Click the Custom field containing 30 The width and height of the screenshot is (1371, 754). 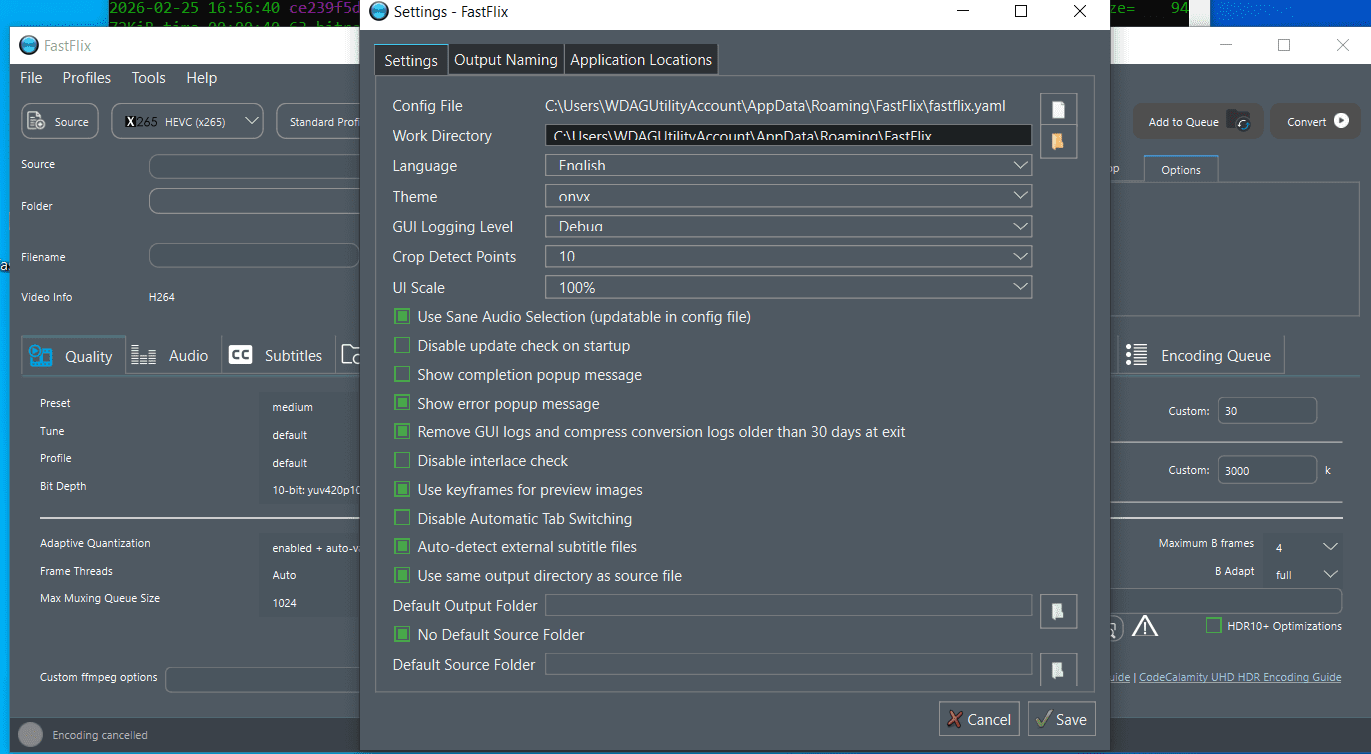pyautogui.click(x=1267, y=411)
